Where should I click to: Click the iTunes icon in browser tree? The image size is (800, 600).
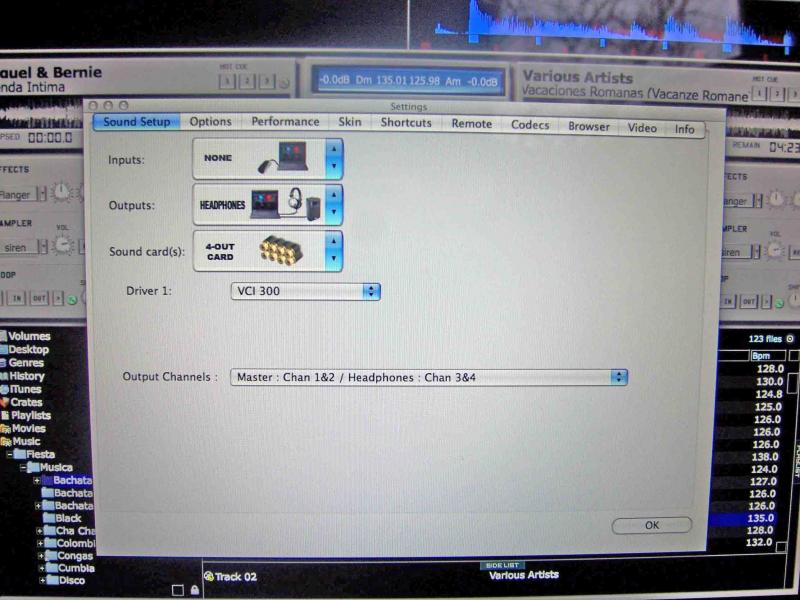[4, 389]
